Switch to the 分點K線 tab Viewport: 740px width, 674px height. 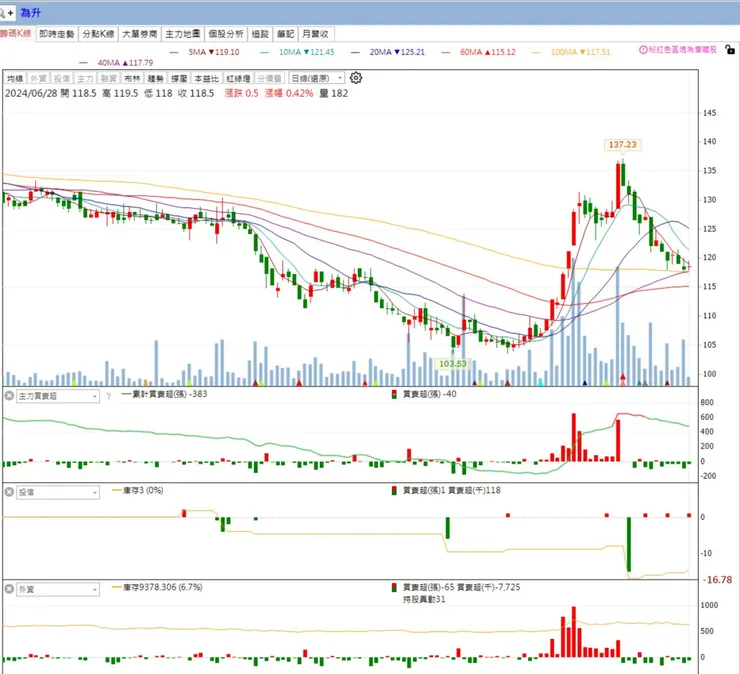[x=98, y=34]
